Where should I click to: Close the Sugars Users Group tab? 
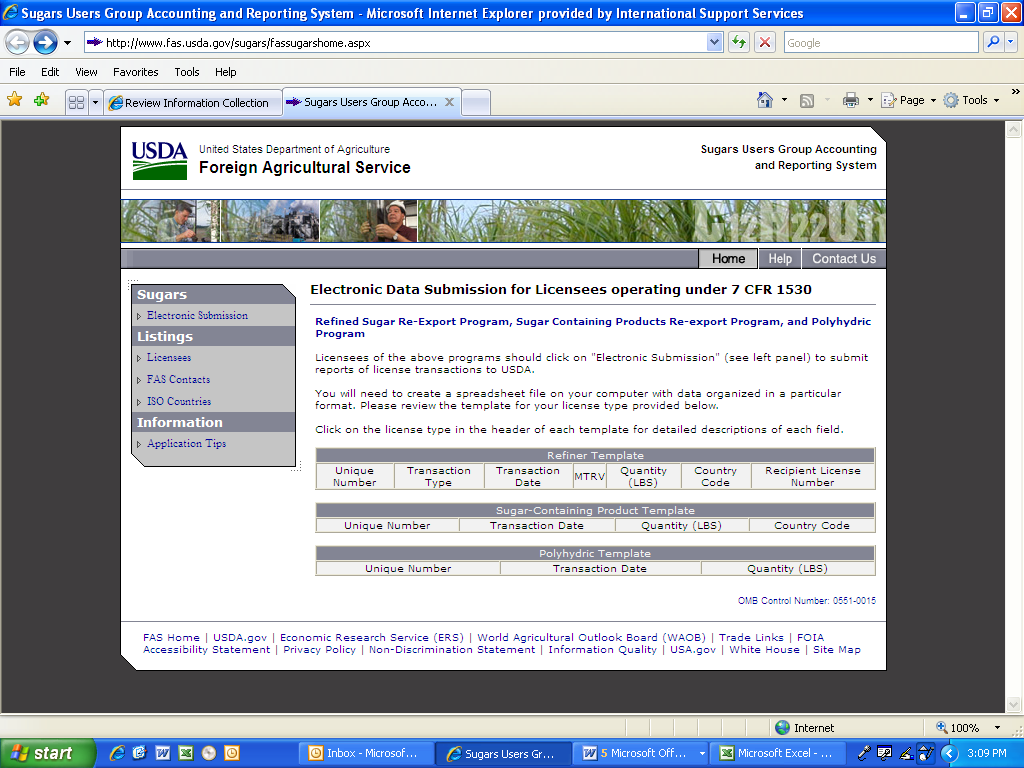coord(449,102)
